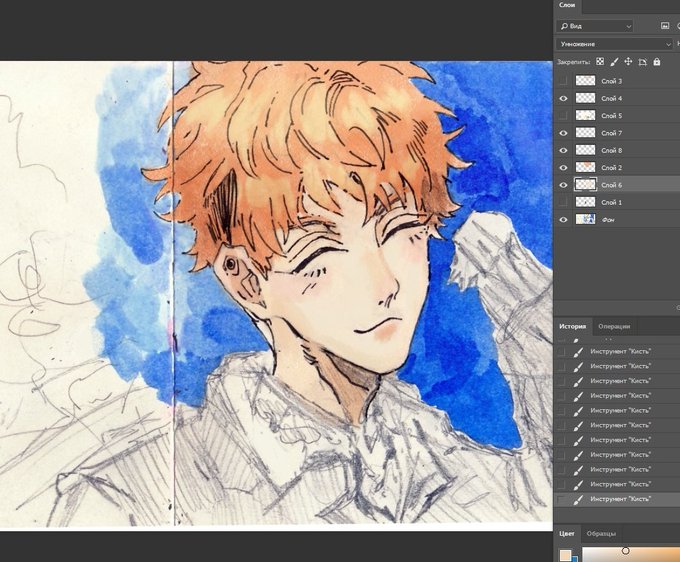Hide layer Слой 8 with its eye icon
Image resolution: width=680 pixels, height=562 pixels.
click(563, 150)
